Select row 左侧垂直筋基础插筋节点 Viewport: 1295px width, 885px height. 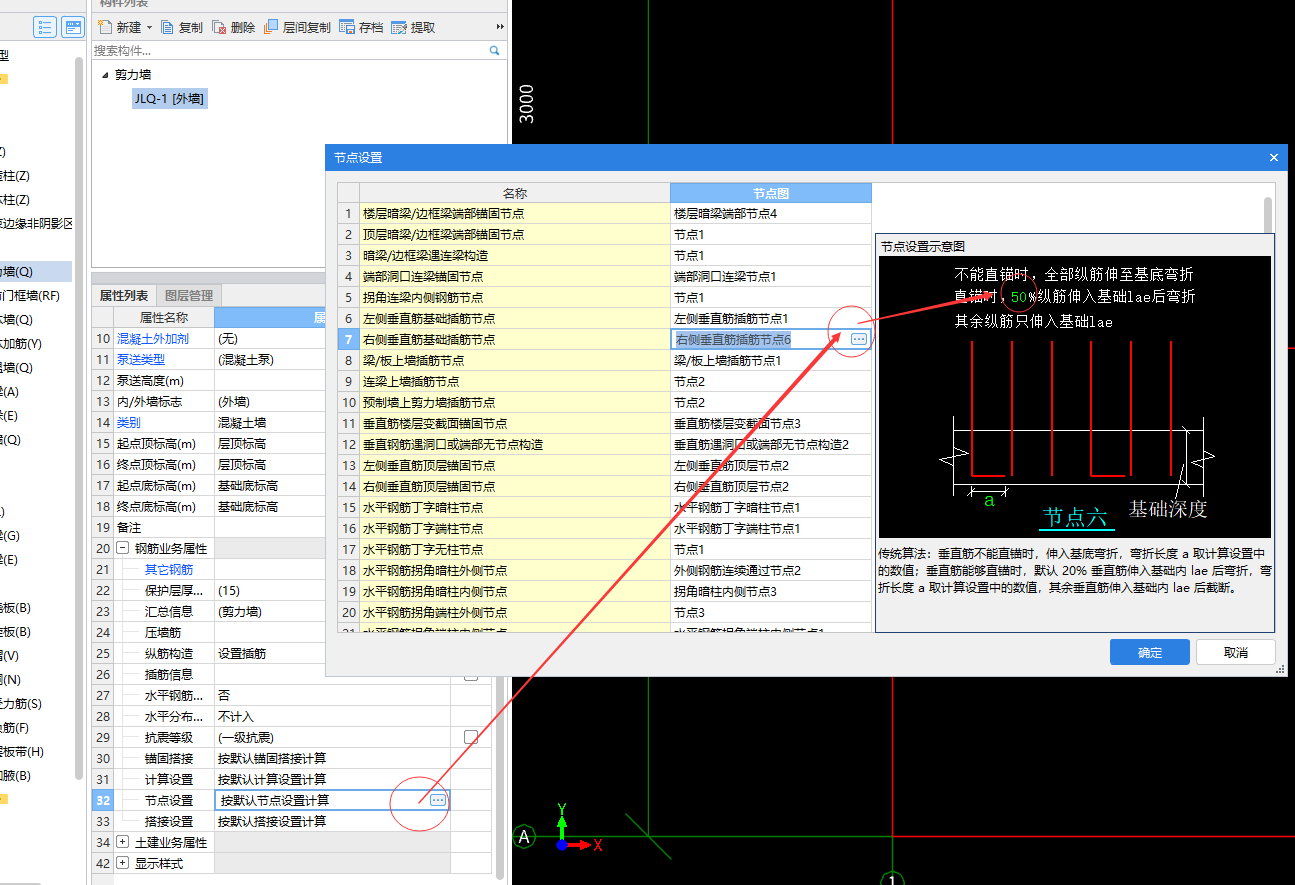pos(515,319)
